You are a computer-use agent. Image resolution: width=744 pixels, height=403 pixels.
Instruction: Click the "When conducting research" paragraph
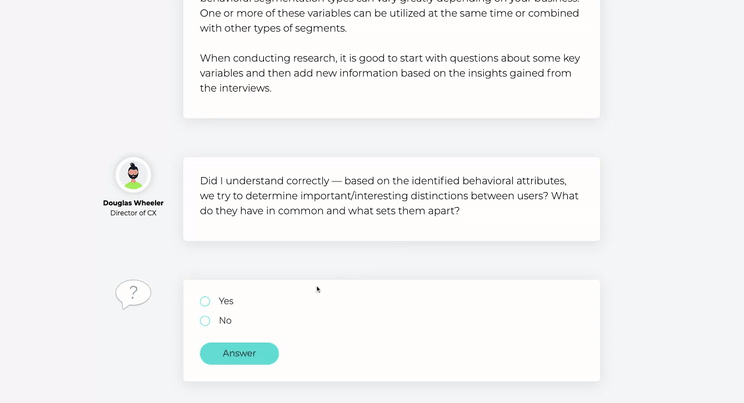[390, 73]
